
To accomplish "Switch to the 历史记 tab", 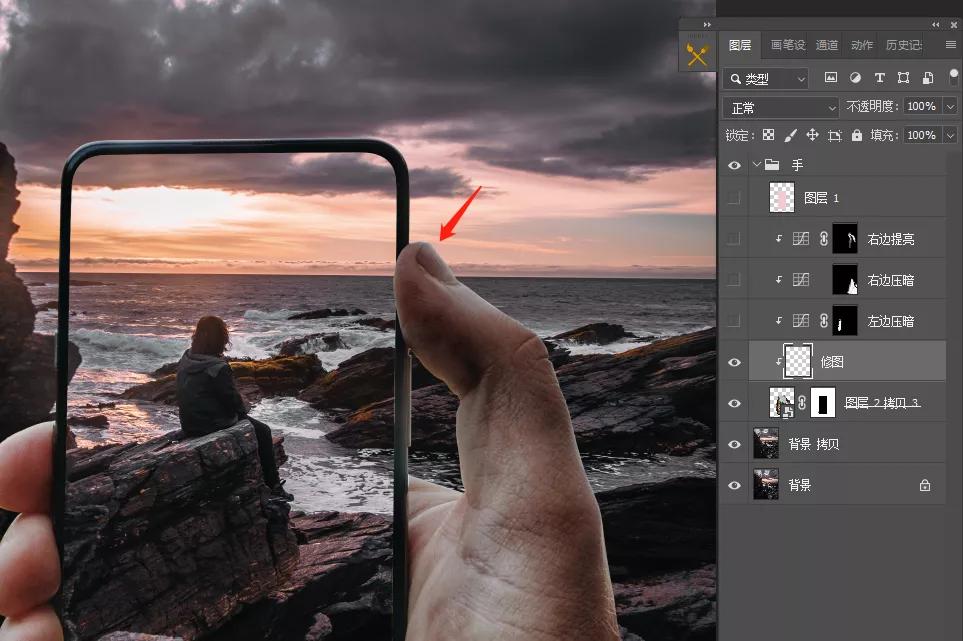I will 903,45.
